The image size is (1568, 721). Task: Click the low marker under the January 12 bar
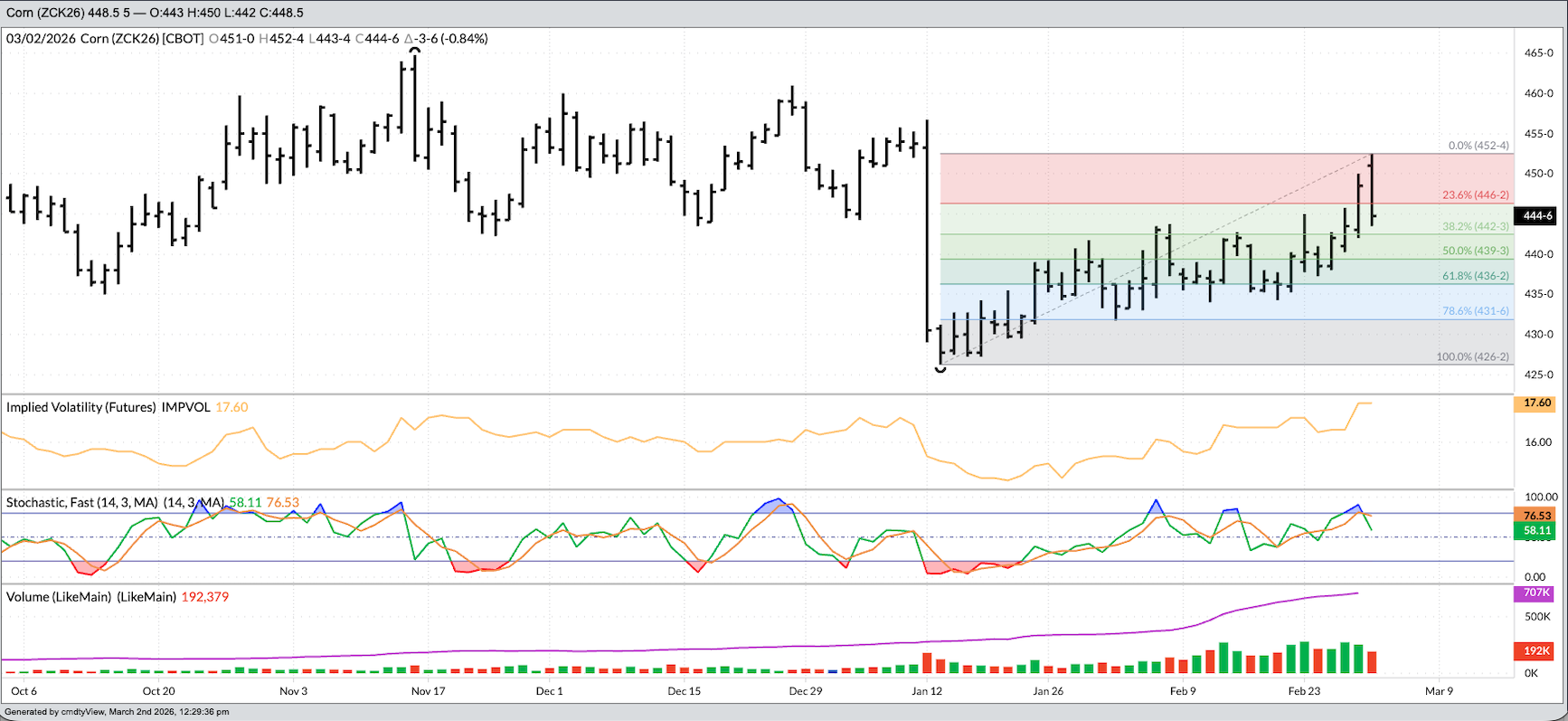[x=940, y=369]
